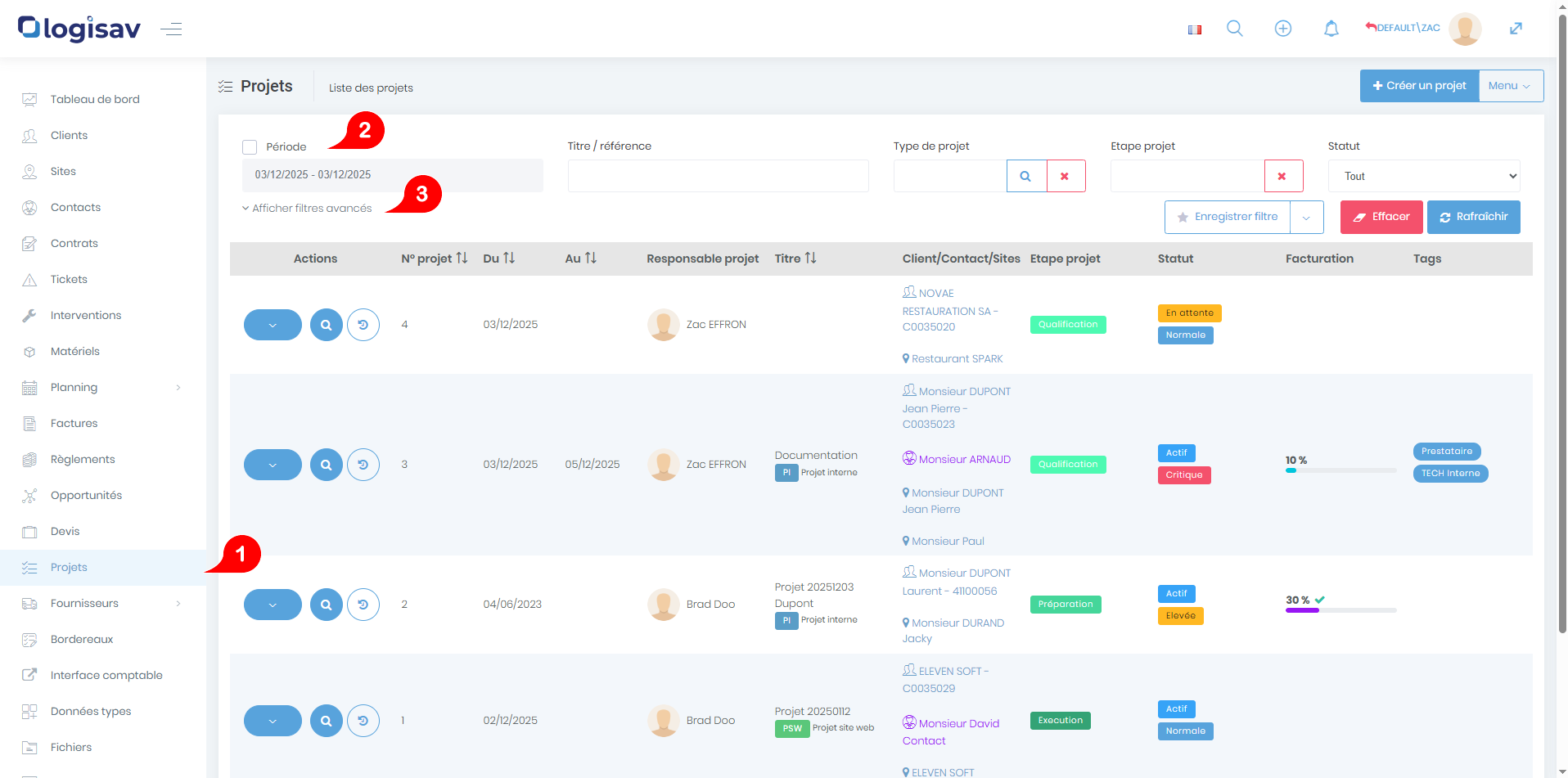This screenshot has height=778, width=1568.
Task: Open the global search magnifier icon
Action: 1234,29
